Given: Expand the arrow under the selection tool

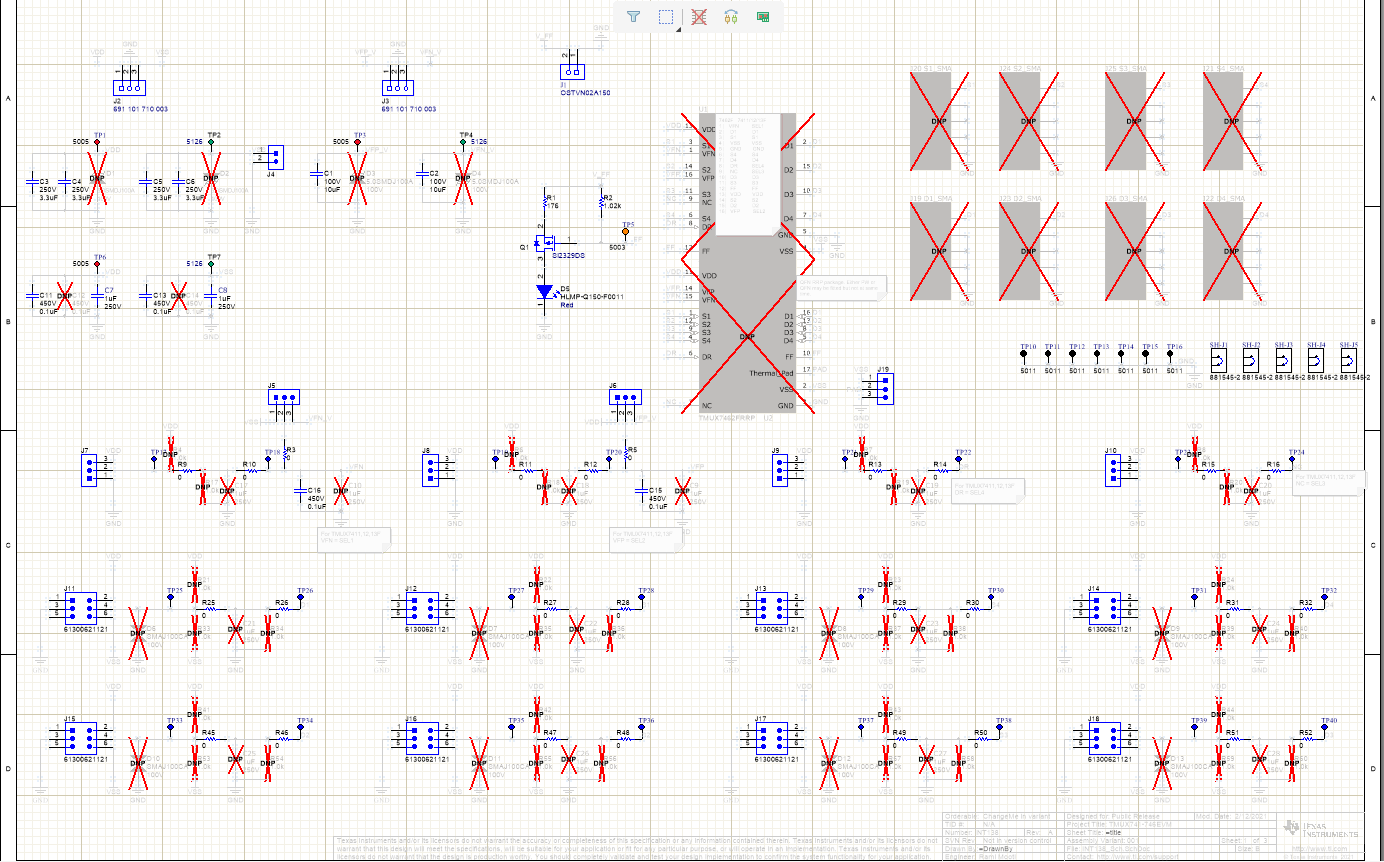Looking at the screenshot, I should click(679, 28).
